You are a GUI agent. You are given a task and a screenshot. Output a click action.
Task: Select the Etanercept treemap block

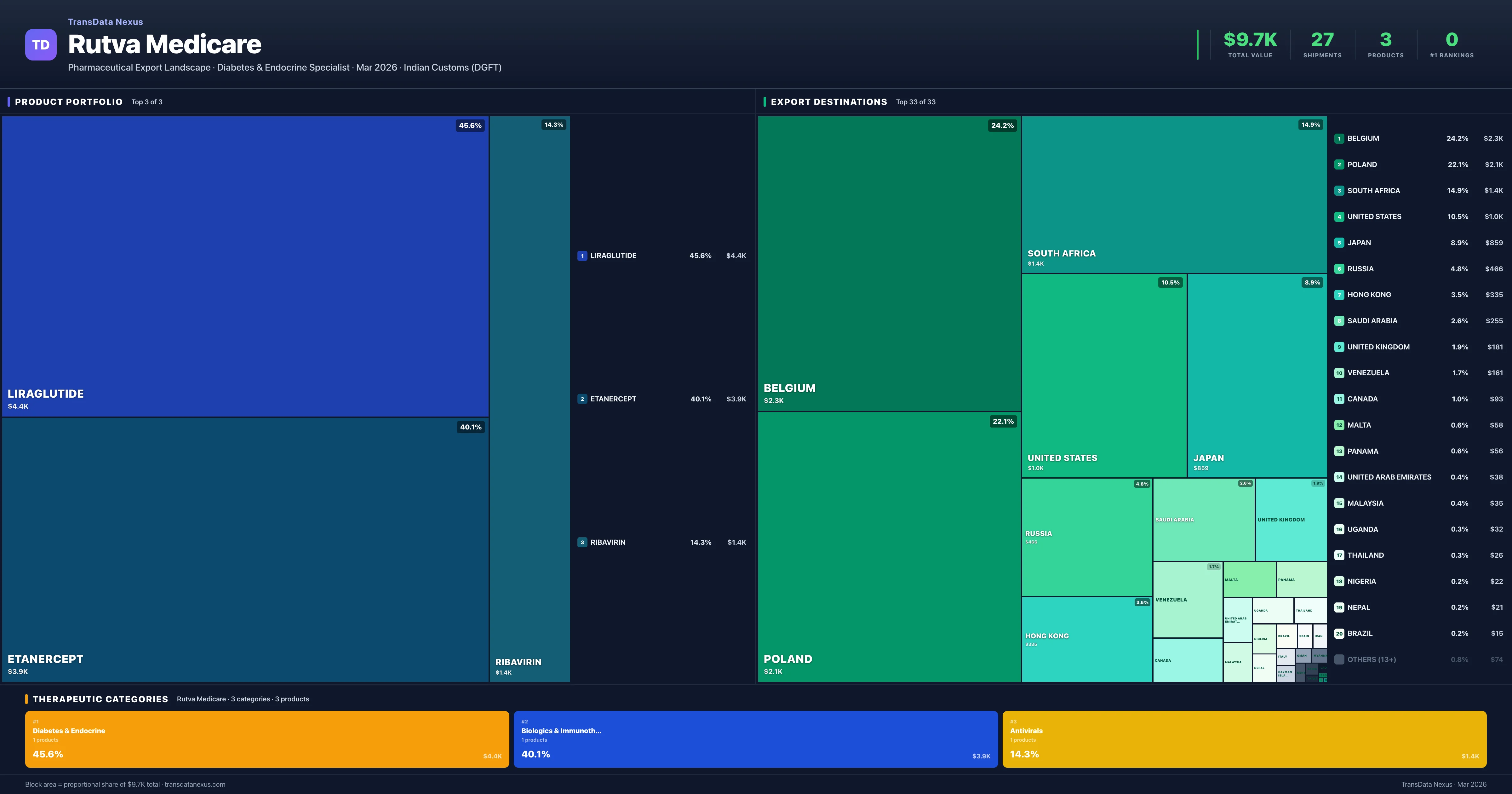click(x=245, y=549)
